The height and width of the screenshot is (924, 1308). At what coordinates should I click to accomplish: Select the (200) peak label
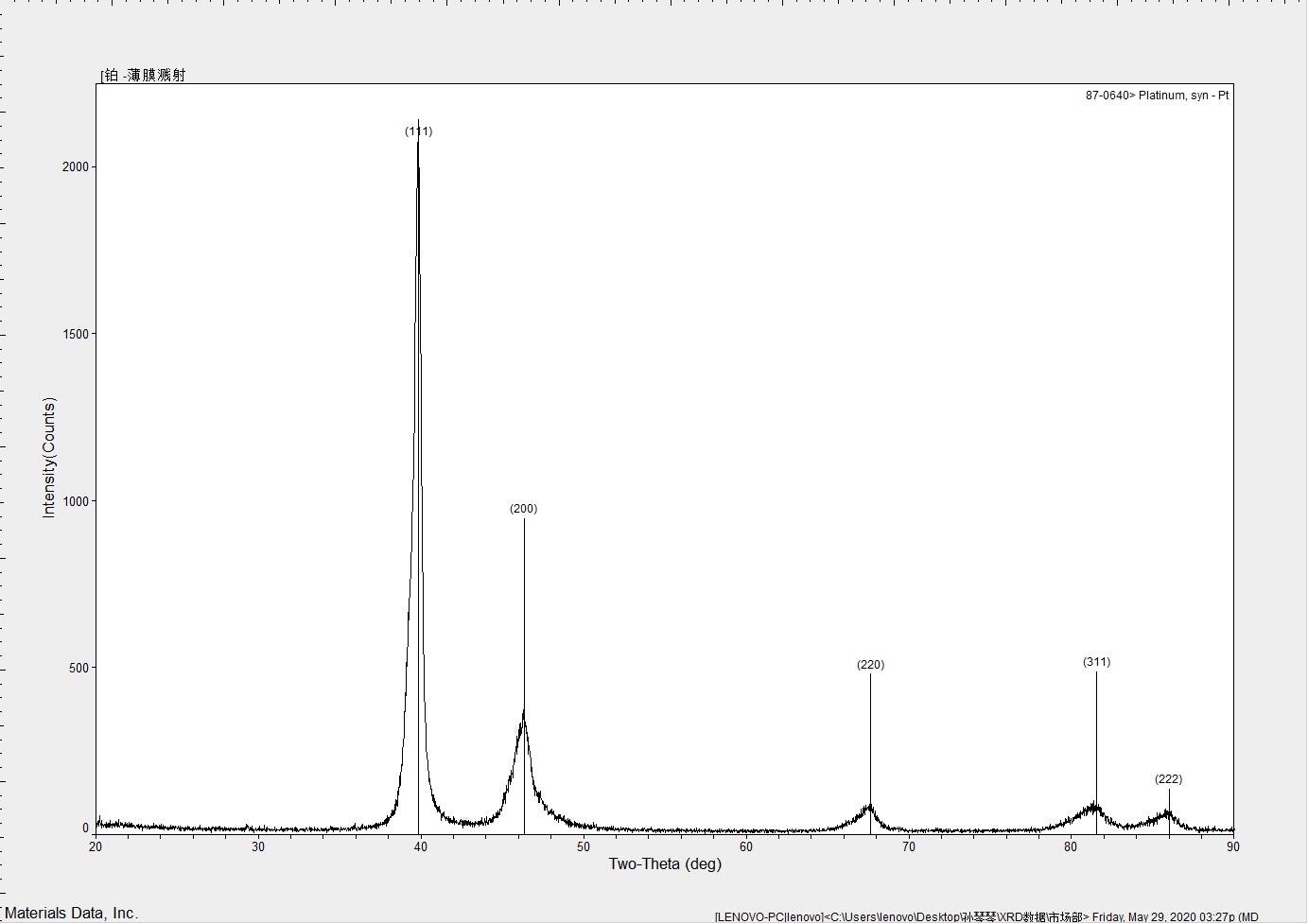[x=523, y=509]
